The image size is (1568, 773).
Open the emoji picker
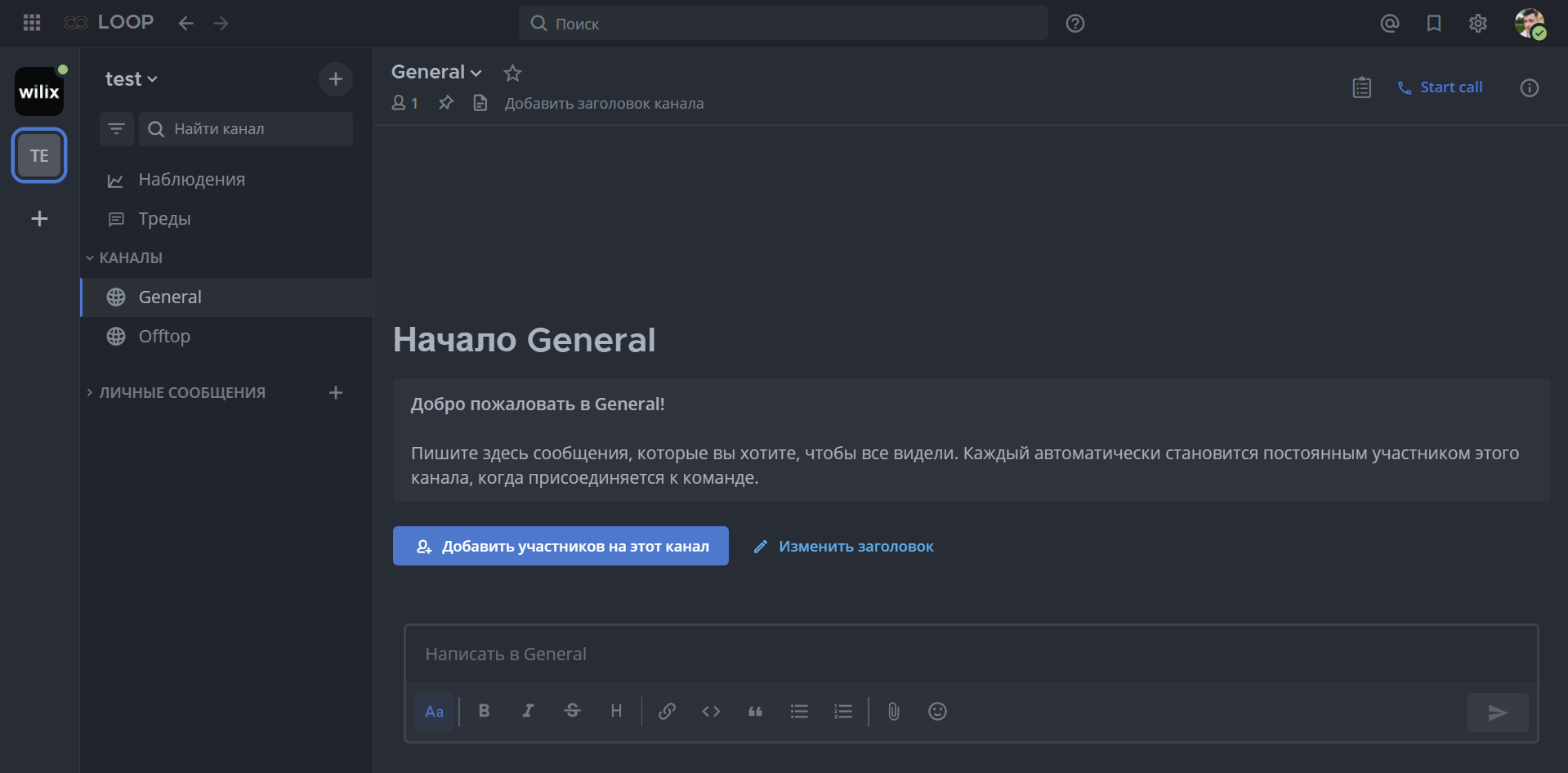pyautogui.click(x=937, y=711)
